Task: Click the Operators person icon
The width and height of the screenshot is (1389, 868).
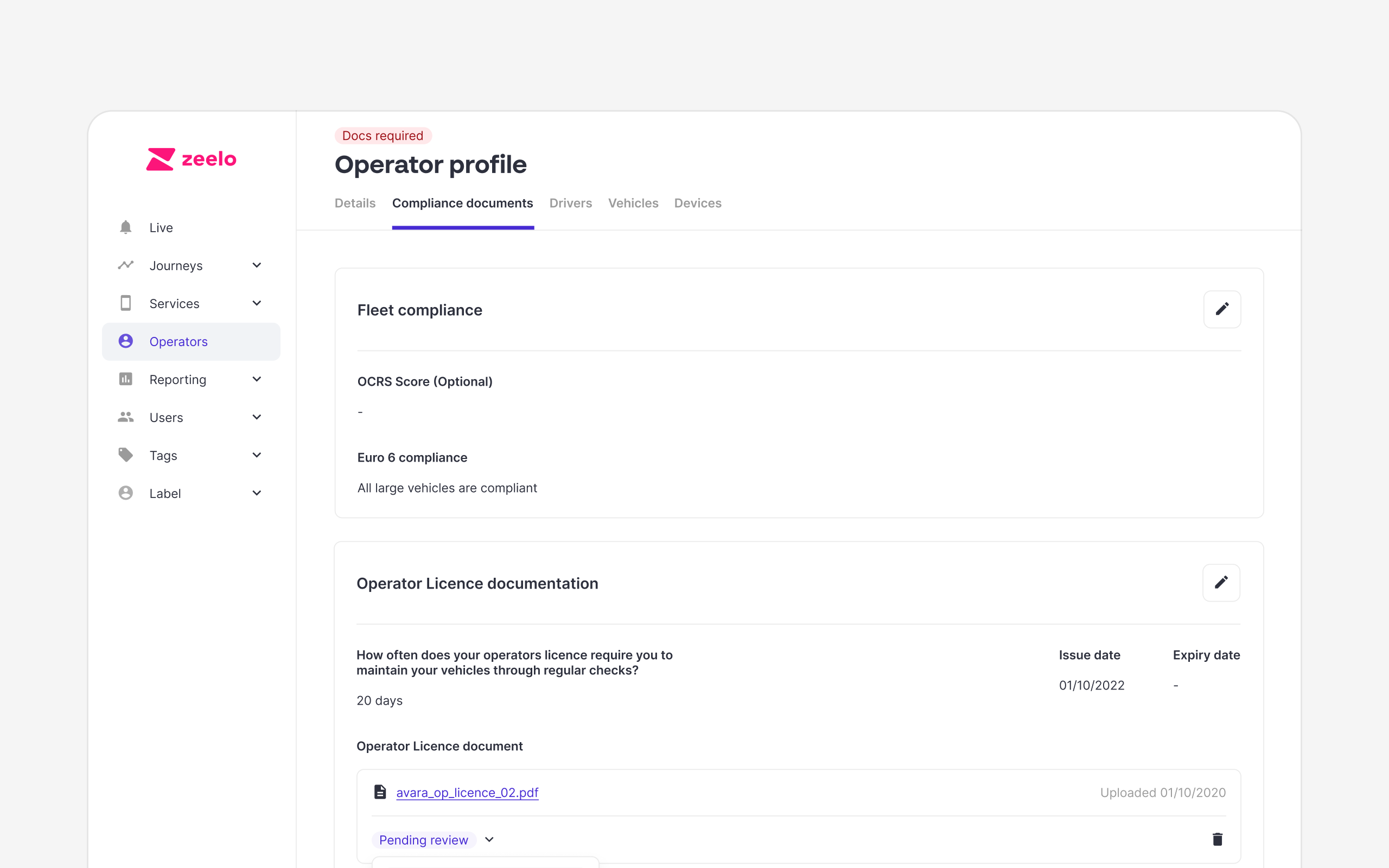Action: pyautogui.click(x=126, y=341)
